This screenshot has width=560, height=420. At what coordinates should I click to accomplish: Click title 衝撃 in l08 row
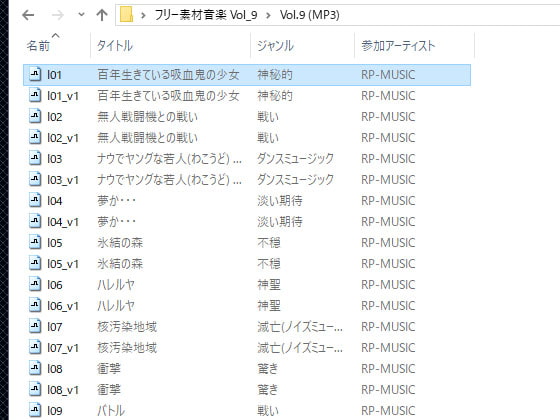point(109,369)
